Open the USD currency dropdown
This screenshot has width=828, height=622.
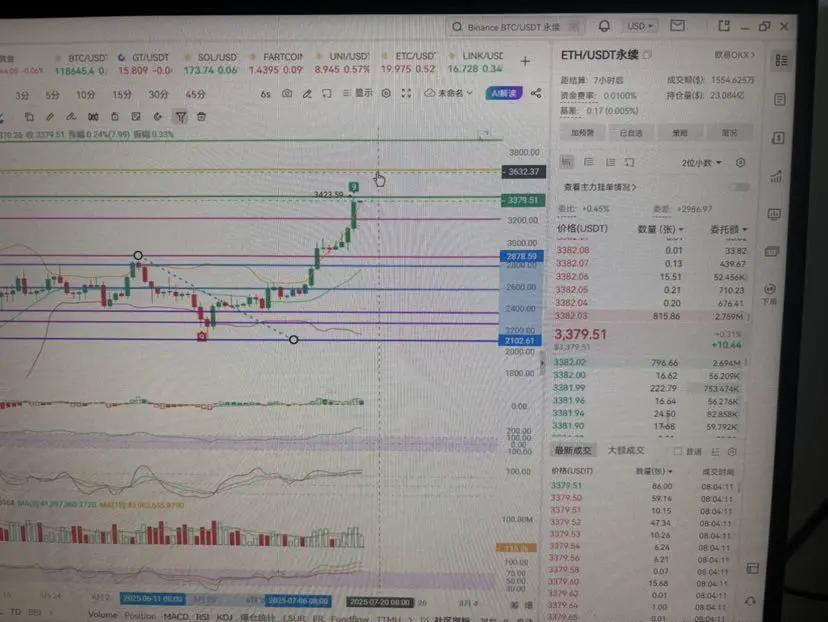pyautogui.click(x=640, y=26)
